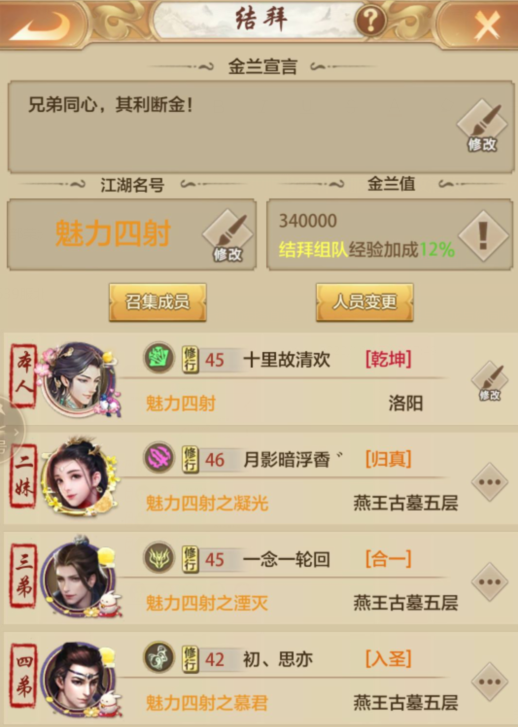The image size is (518, 727).
Task: Click the 召集成员 button
Action: (158, 302)
